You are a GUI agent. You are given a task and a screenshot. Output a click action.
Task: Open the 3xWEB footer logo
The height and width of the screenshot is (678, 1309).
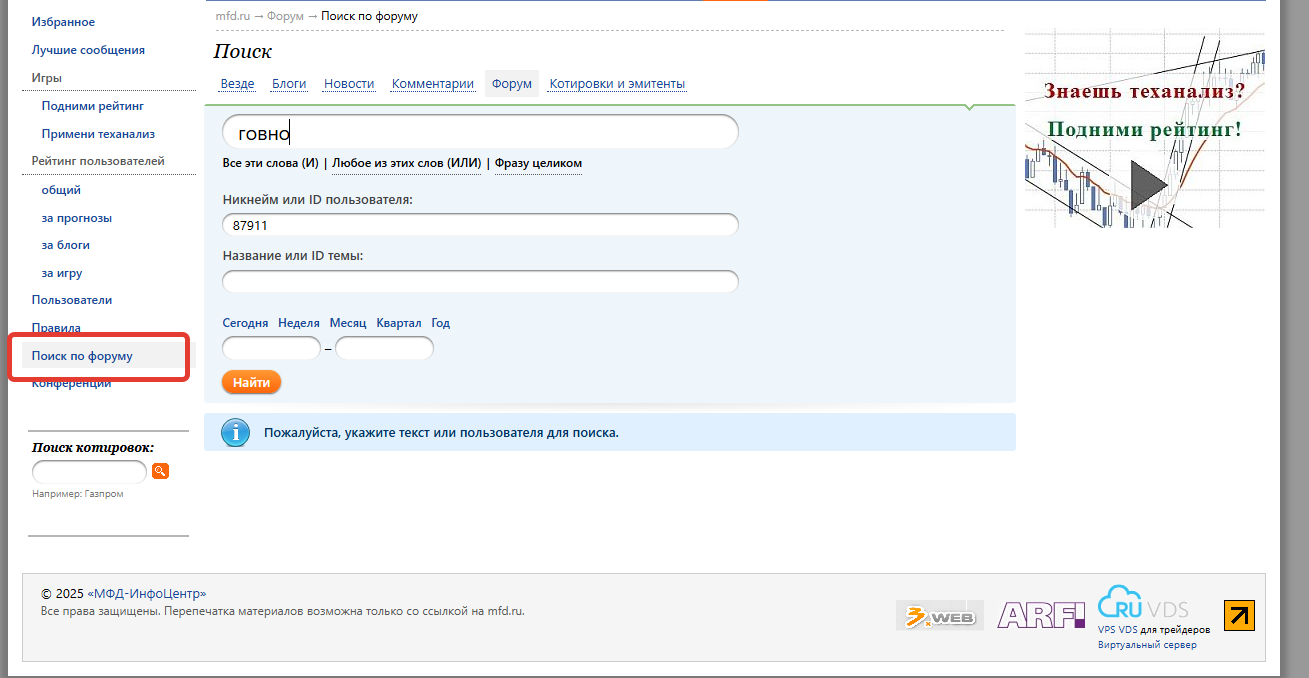[x=940, y=615]
